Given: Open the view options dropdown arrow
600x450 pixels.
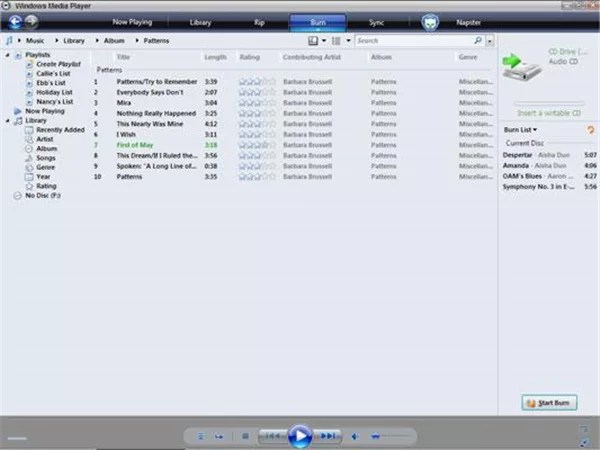Looking at the screenshot, I should tap(348, 40).
